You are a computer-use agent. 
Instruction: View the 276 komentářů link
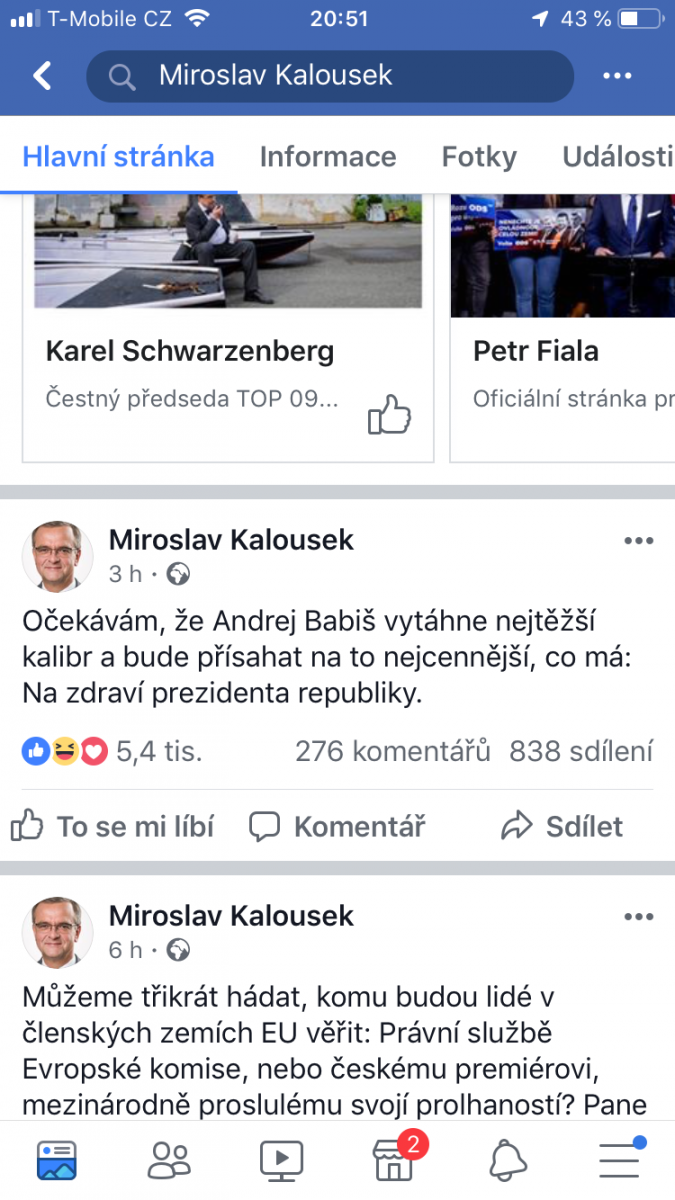[x=392, y=751]
